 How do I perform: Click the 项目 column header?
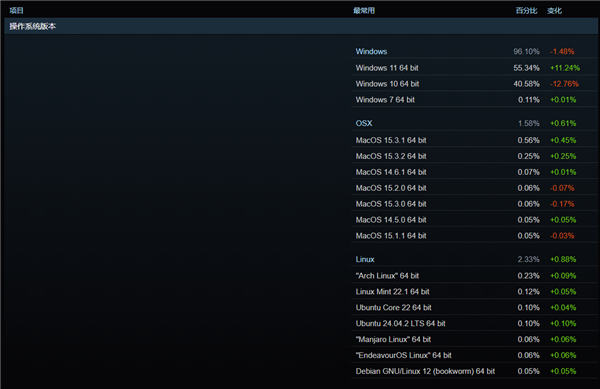pyautogui.click(x=16, y=11)
